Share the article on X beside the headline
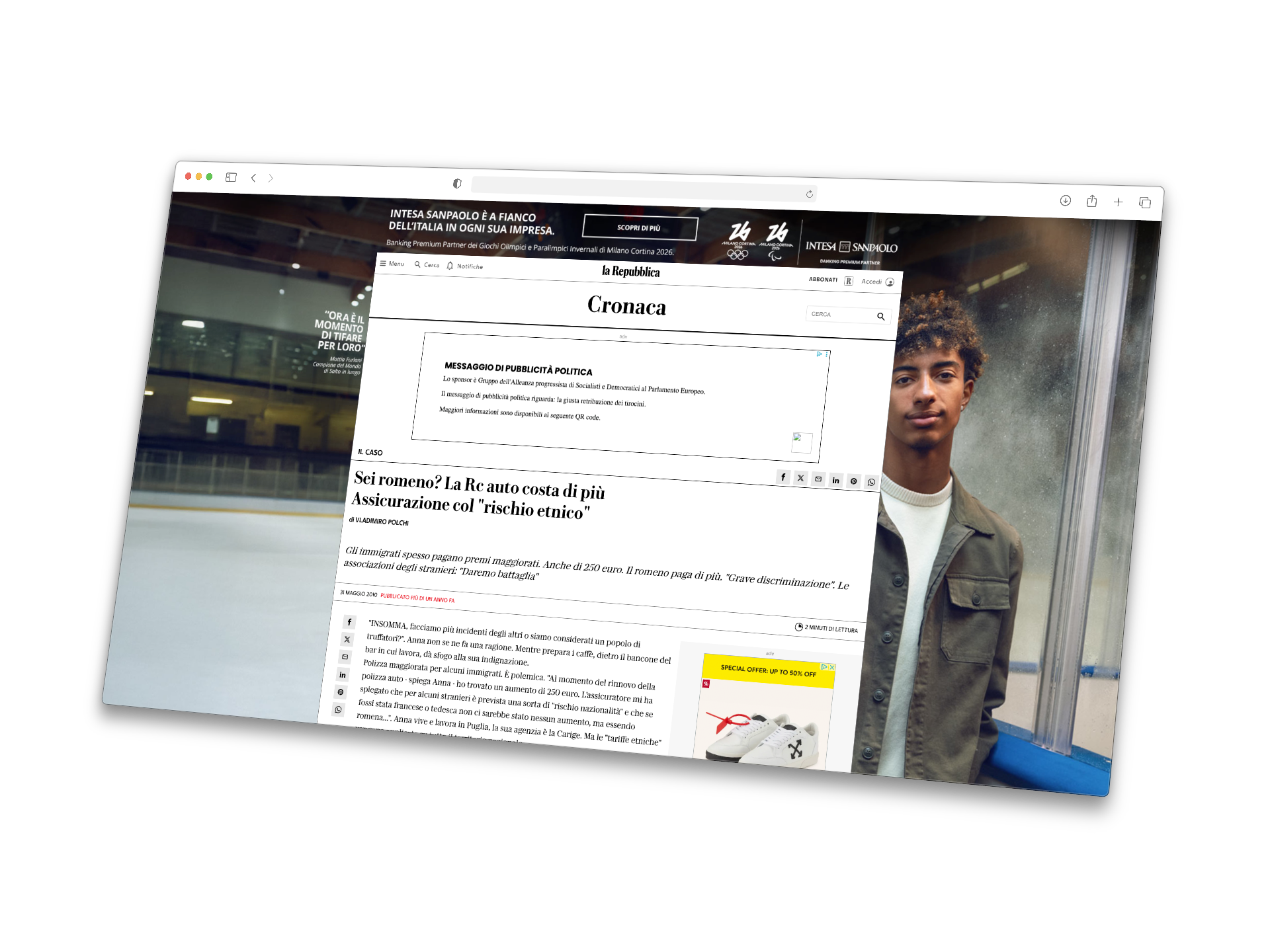The height and width of the screenshot is (952, 1270). point(801,479)
